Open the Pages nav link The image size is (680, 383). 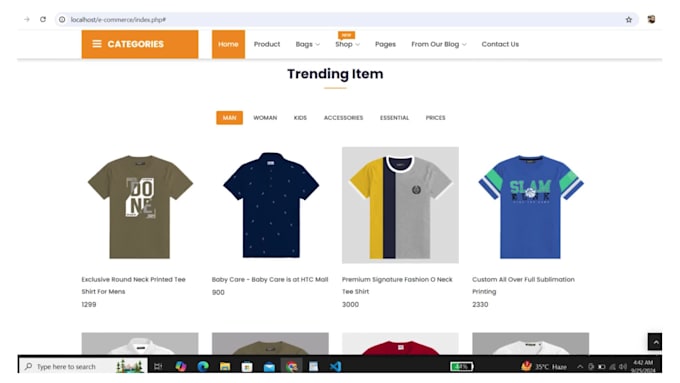click(385, 44)
